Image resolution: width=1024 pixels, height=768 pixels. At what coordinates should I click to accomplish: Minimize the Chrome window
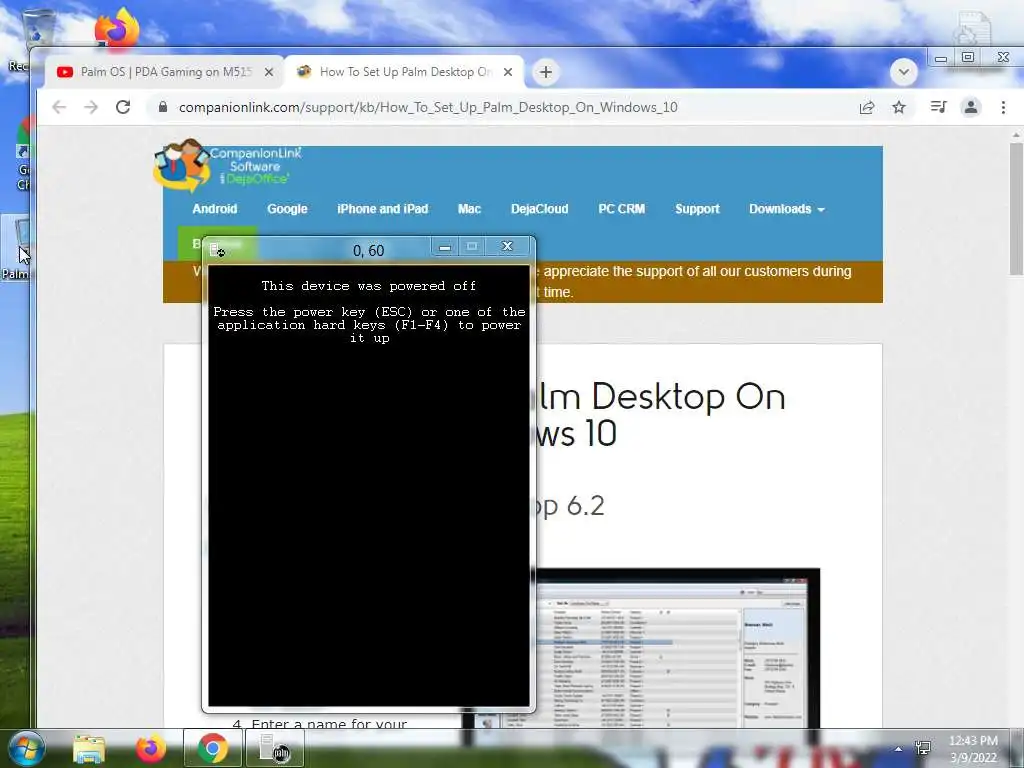coord(940,57)
